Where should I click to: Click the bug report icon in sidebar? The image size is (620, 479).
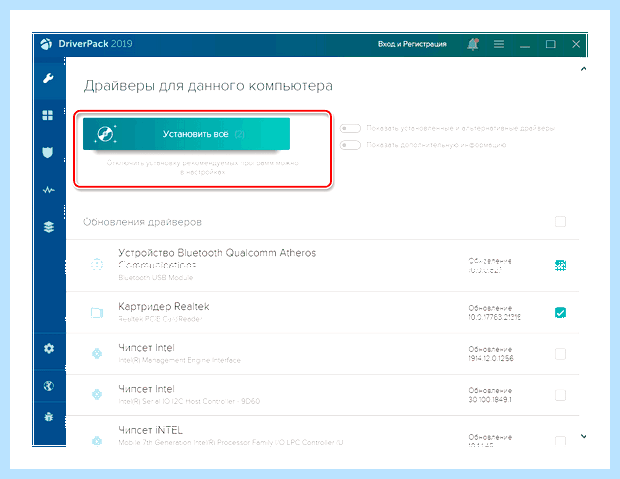click(x=49, y=417)
